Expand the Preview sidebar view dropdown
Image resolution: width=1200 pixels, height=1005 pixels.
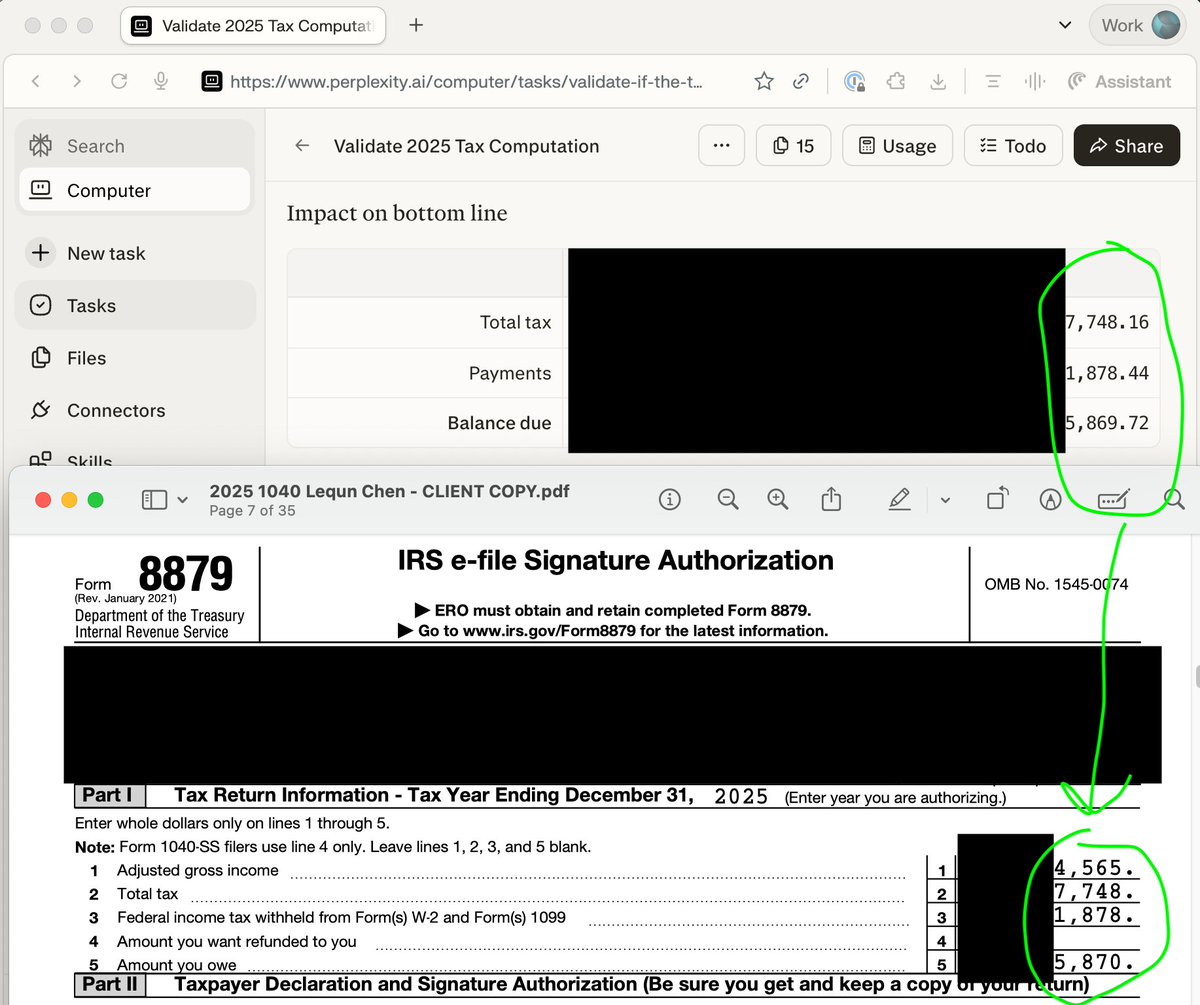182,500
